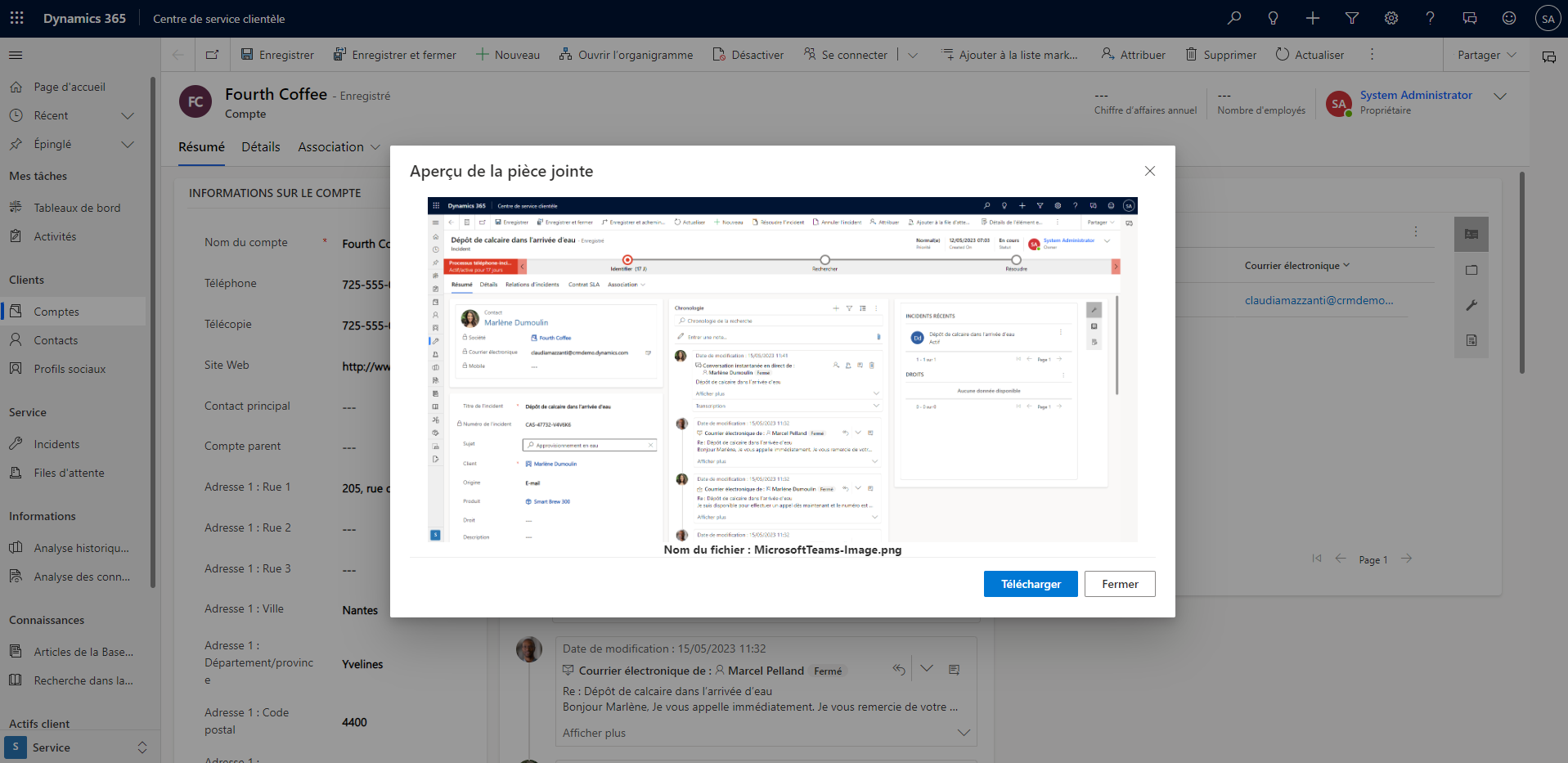Click the search magnifier icon in top bar
Viewport: 1568px width, 763px height.
click(x=1234, y=18)
